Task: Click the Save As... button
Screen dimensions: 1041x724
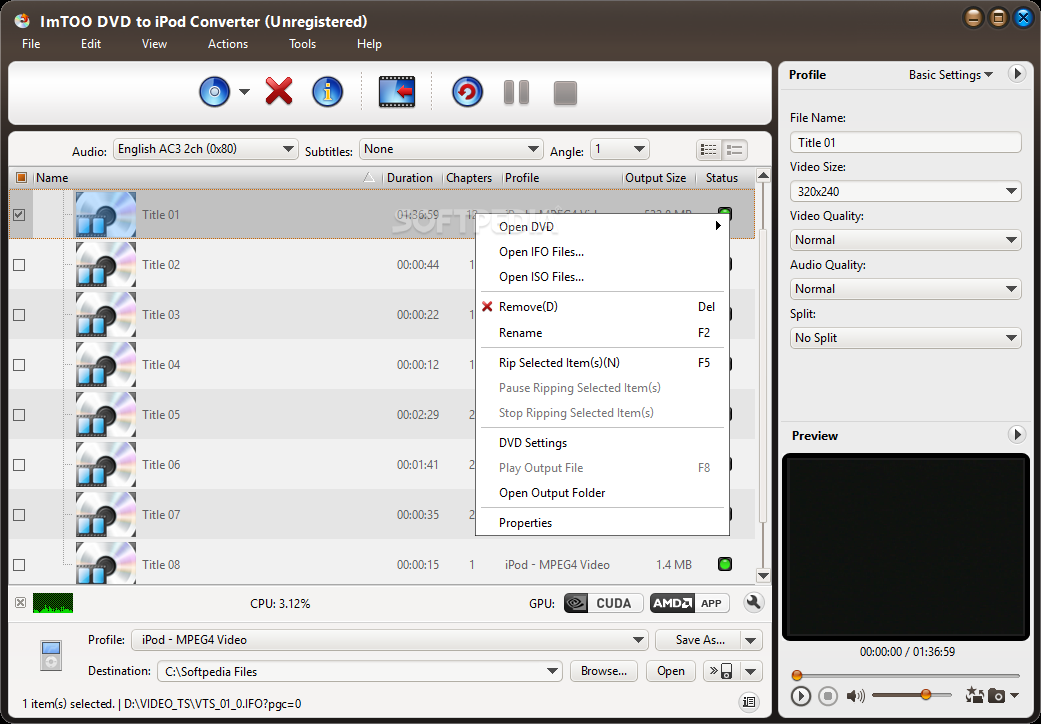Action: pos(700,640)
